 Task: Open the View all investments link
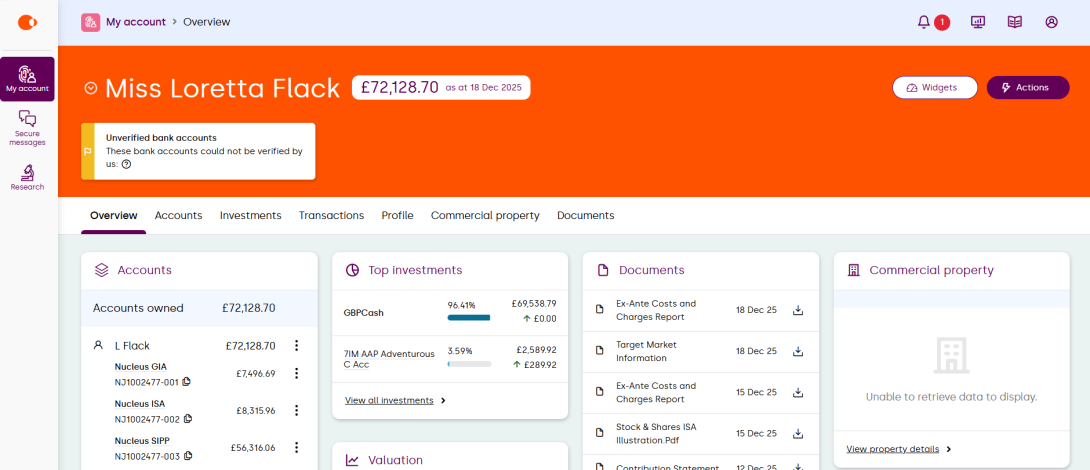(395, 400)
